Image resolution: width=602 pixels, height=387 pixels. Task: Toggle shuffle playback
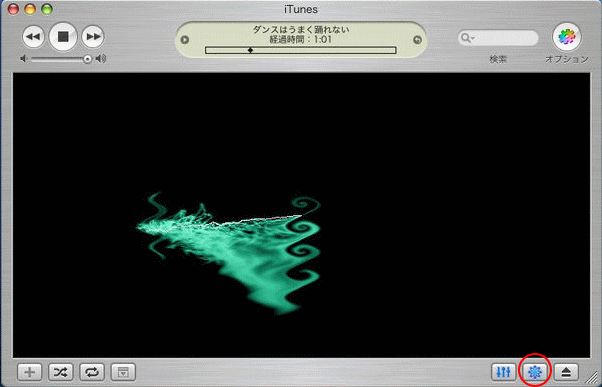click(x=61, y=372)
